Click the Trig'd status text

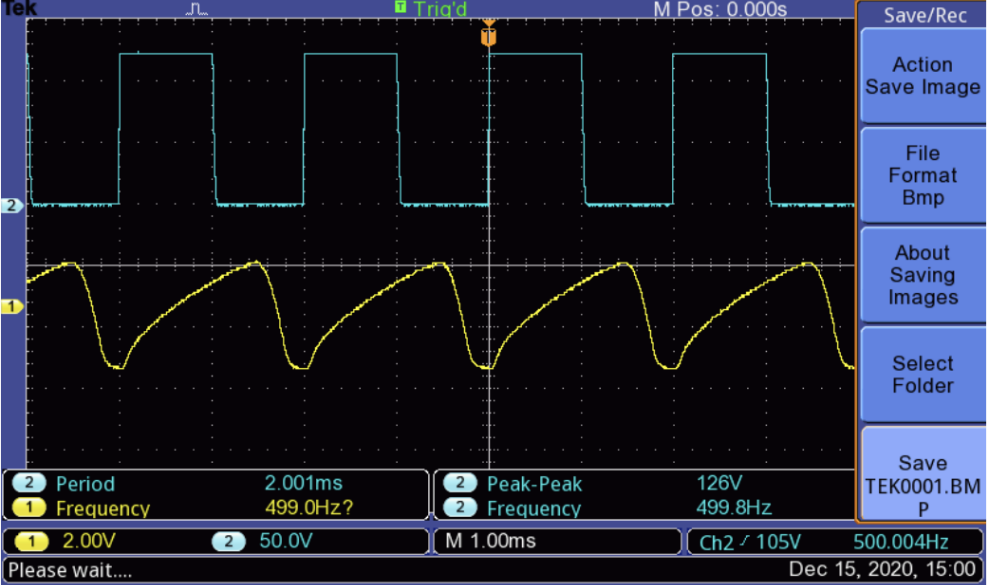(440, 9)
